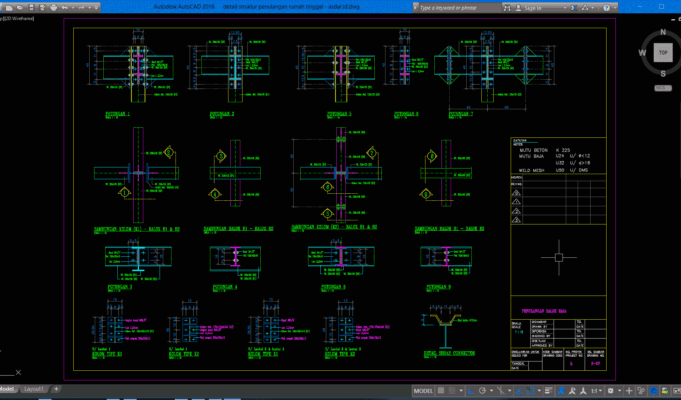The image size is (681, 400).
Task: Undo the last action with the Undo arrow
Action: tap(65, 8)
